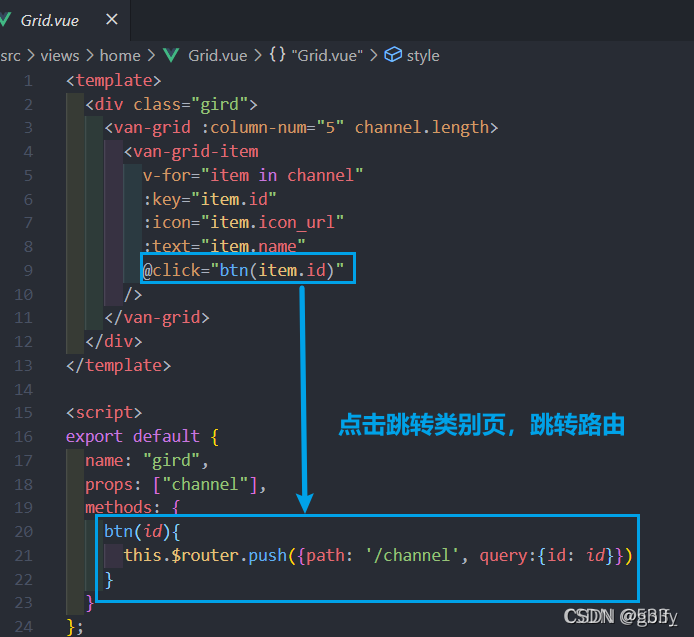Click the cube icon beside style

393,55
